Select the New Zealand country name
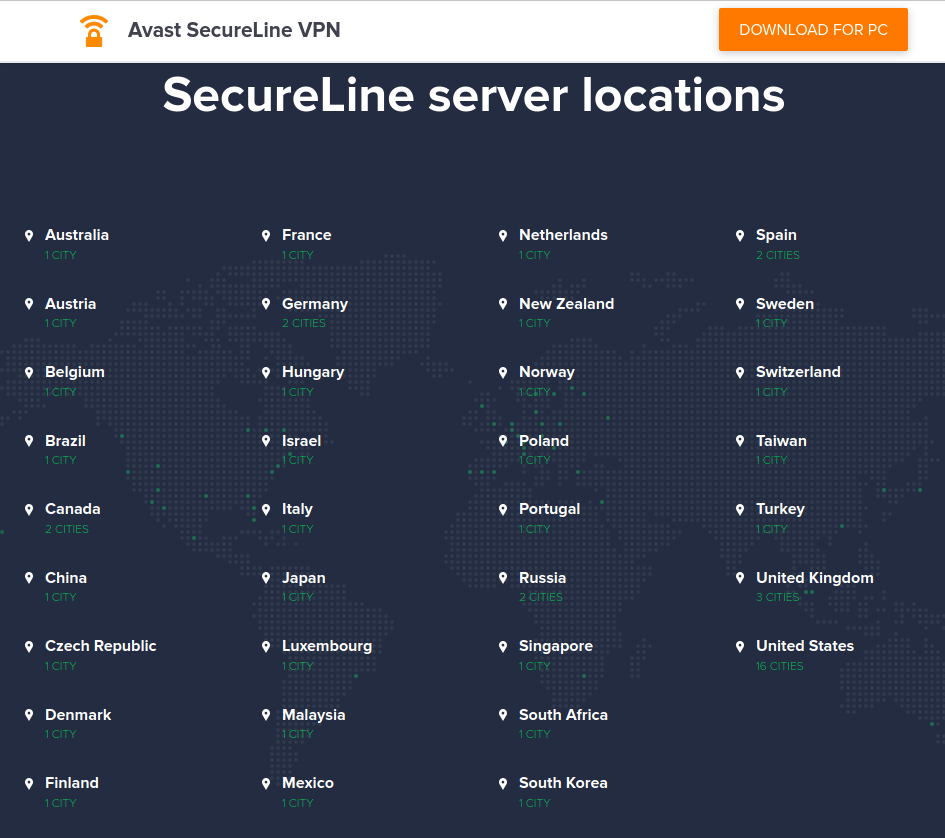Image resolution: width=945 pixels, height=838 pixels. point(567,304)
